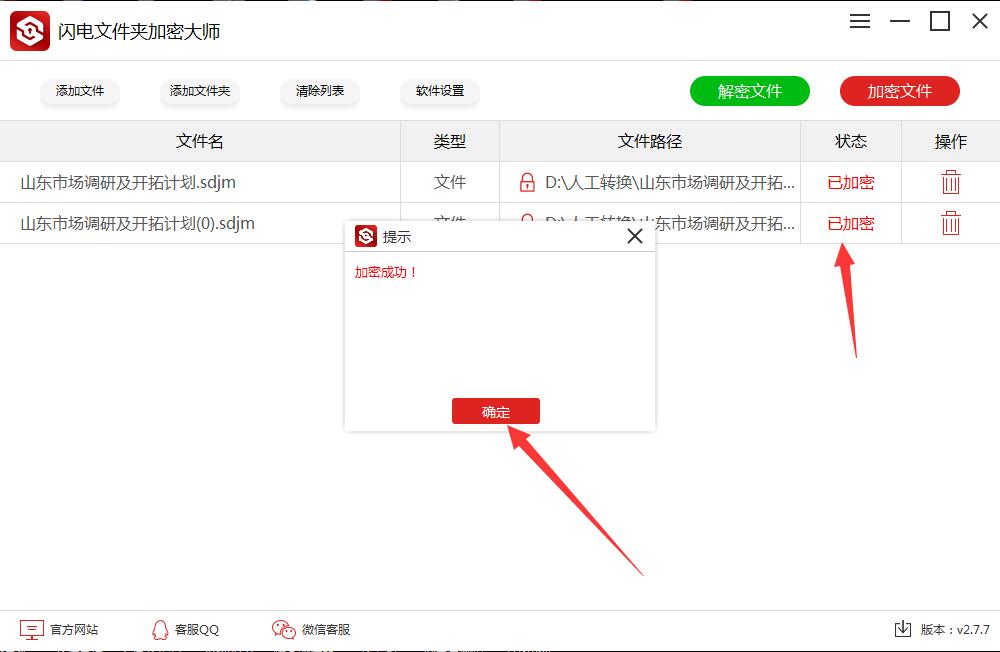Click 确定 to confirm the dialog
1000x652 pixels.
(496, 411)
